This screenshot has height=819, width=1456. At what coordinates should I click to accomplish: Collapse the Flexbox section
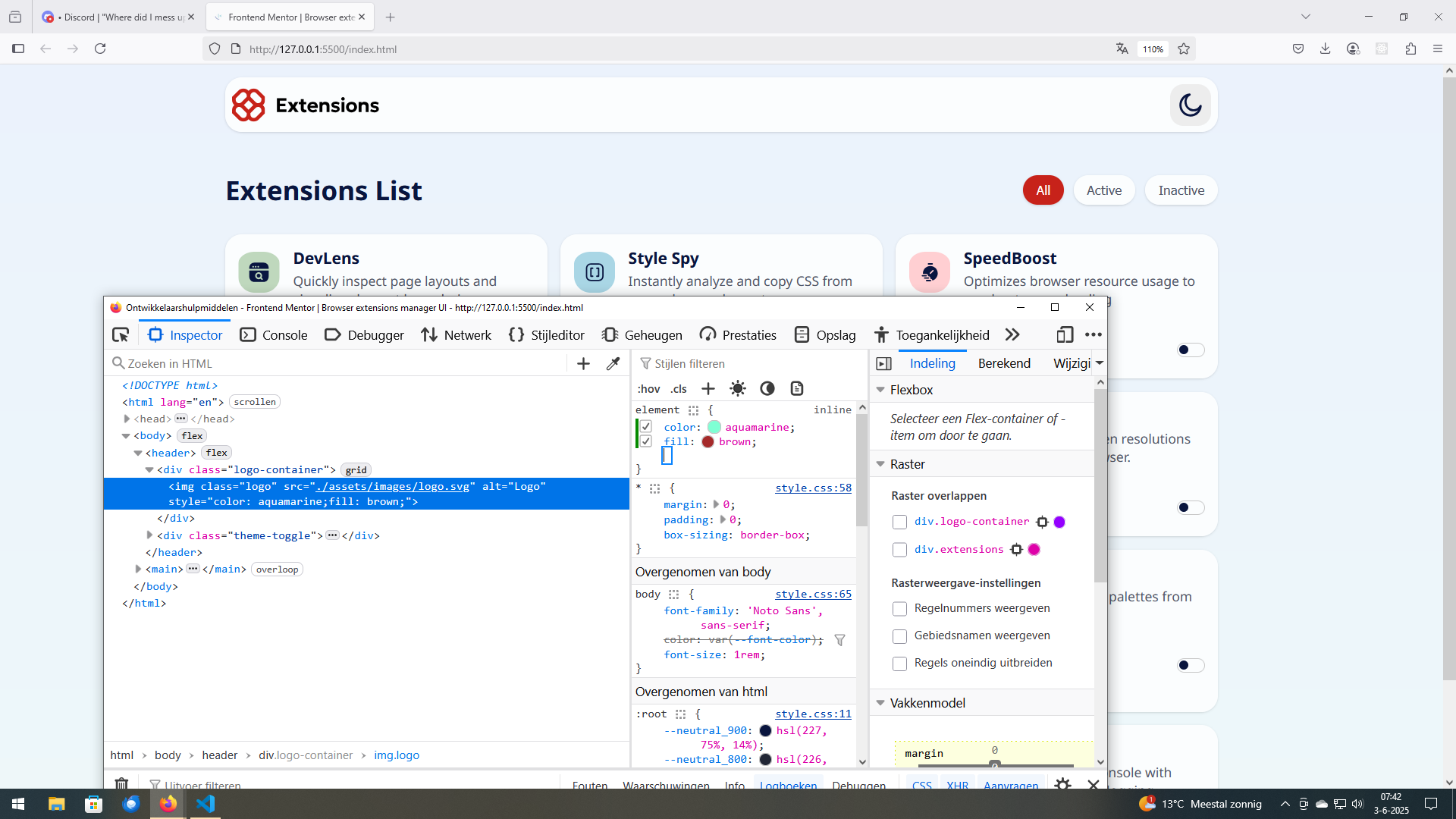pyautogui.click(x=880, y=390)
